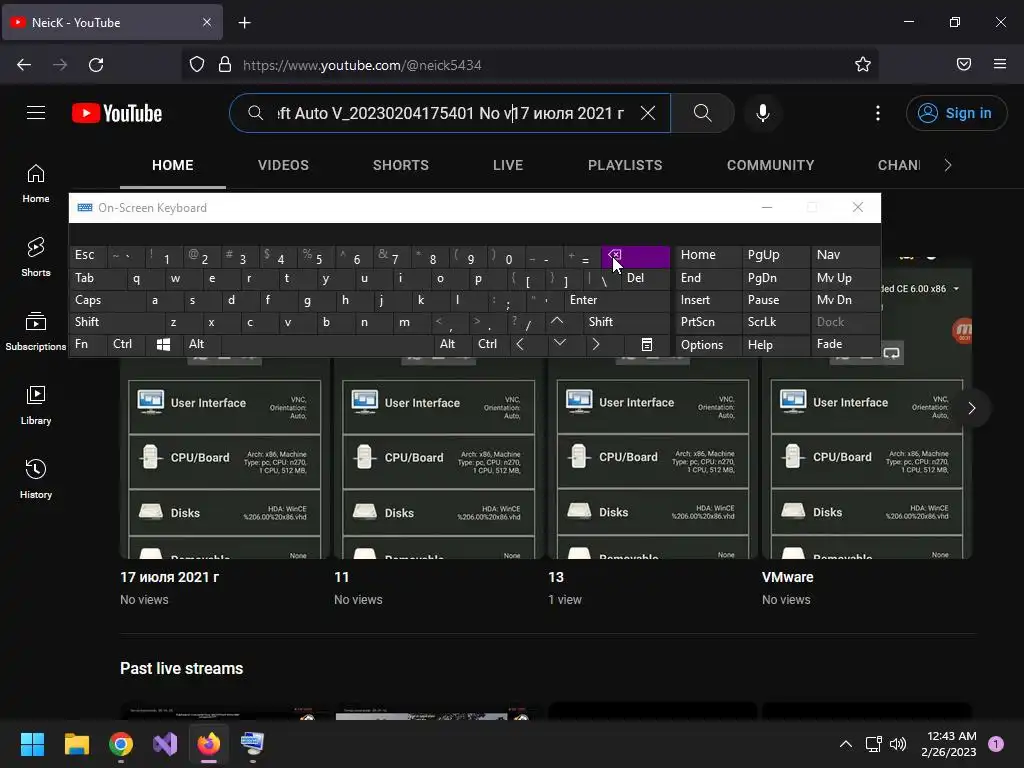Toggle the left Alt key on the keyboard
This screenshot has width=1024, height=768.
(x=202, y=344)
